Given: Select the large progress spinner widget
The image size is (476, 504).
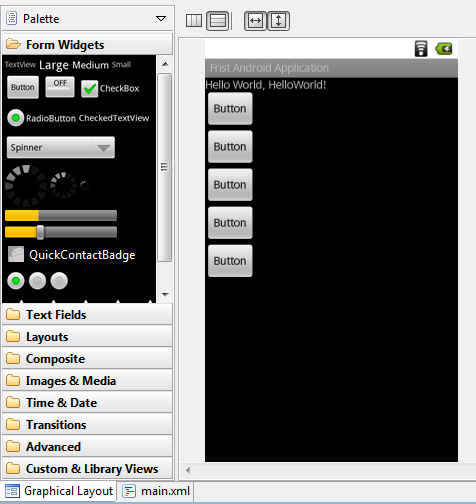Looking at the screenshot, I should point(26,185).
